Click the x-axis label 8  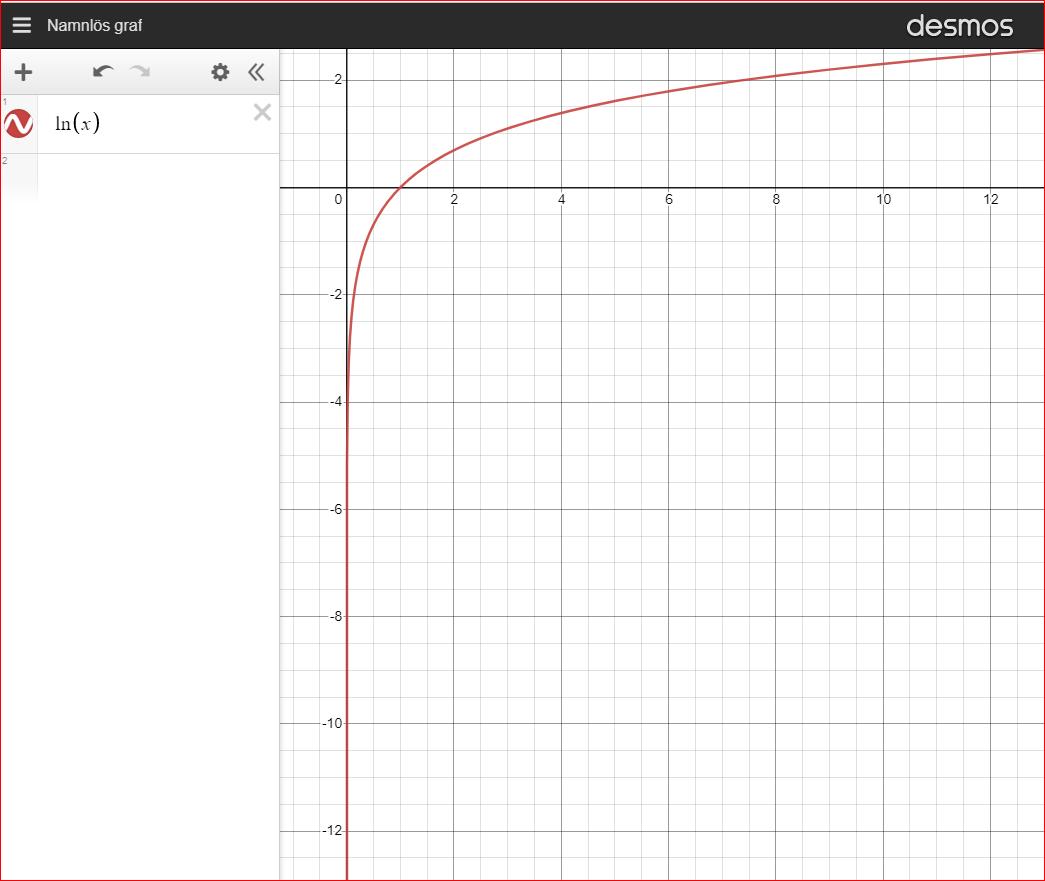tap(776, 200)
